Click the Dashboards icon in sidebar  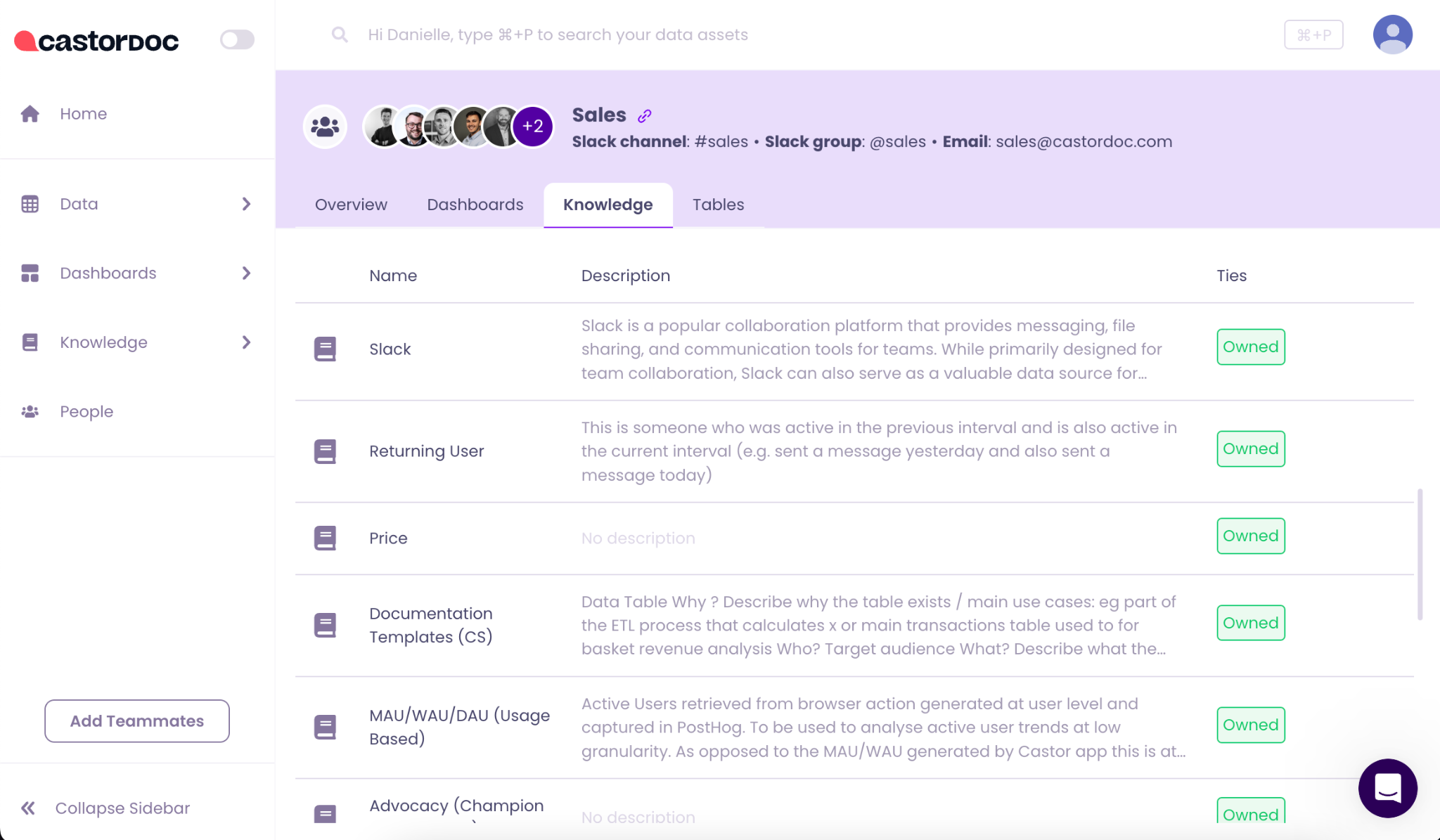pos(30,273)
